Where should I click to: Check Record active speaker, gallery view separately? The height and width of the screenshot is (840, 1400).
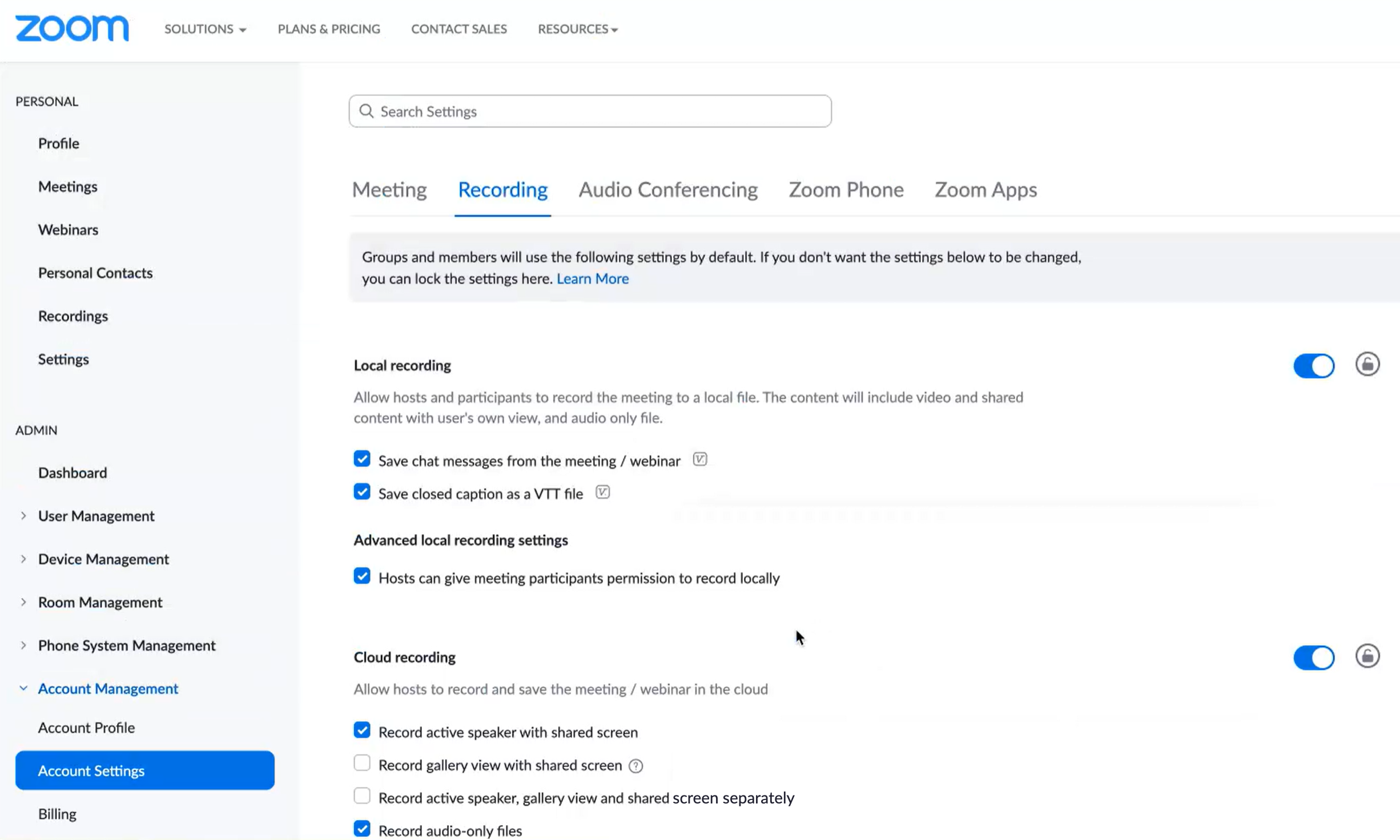[362, 795]
